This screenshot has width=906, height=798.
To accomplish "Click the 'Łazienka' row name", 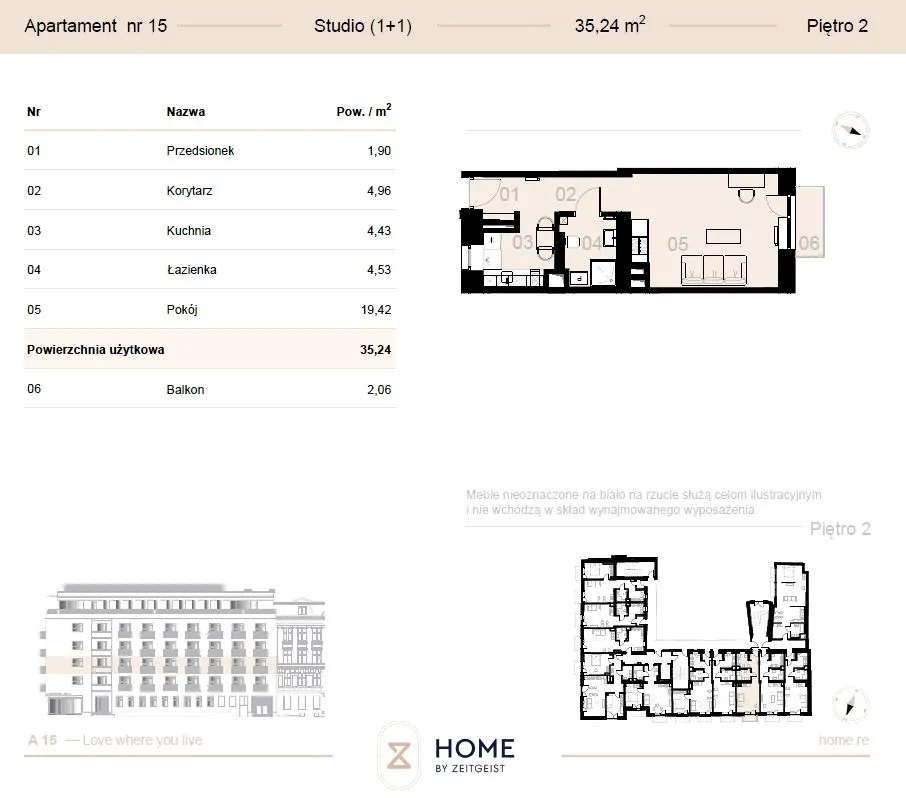I will (x=191, y=270).
